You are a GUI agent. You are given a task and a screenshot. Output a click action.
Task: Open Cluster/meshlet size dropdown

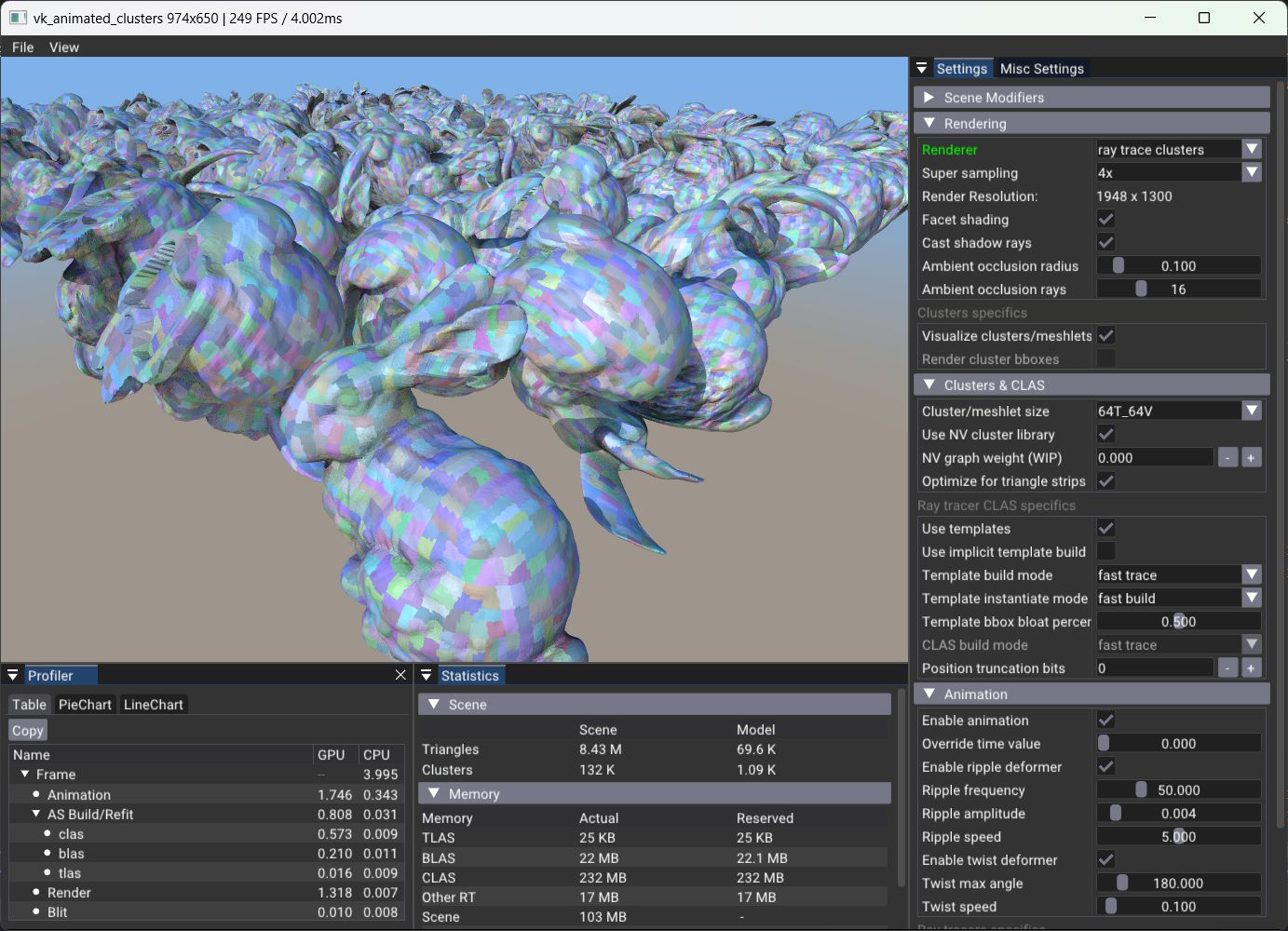tap(1178, 411)
